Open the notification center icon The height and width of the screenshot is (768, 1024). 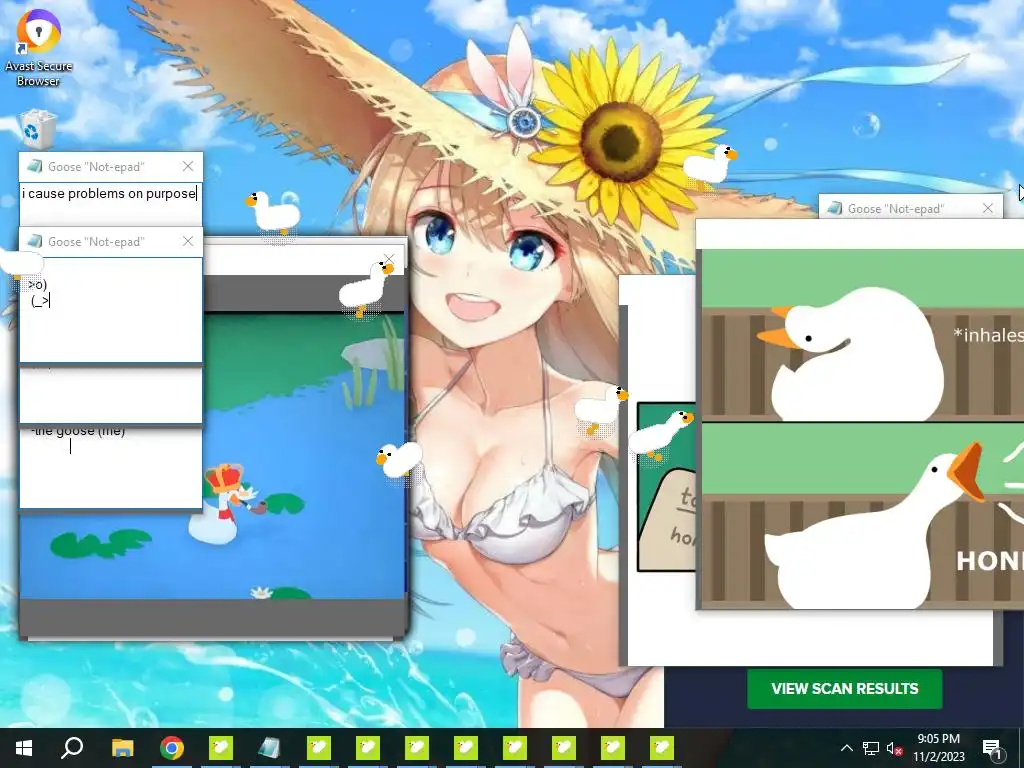click(991, 748)
